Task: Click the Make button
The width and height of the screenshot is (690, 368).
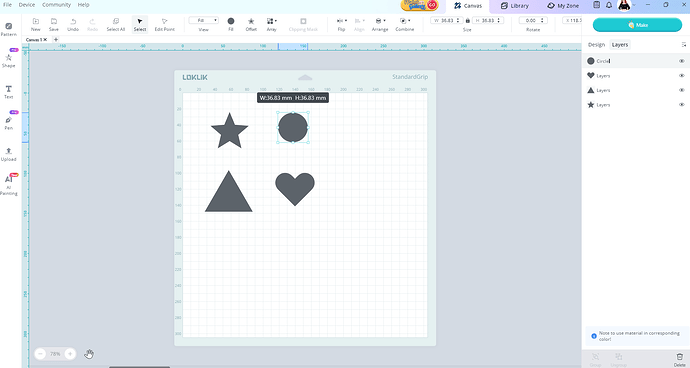Action: pyautogui.click(x=637, y=25)
